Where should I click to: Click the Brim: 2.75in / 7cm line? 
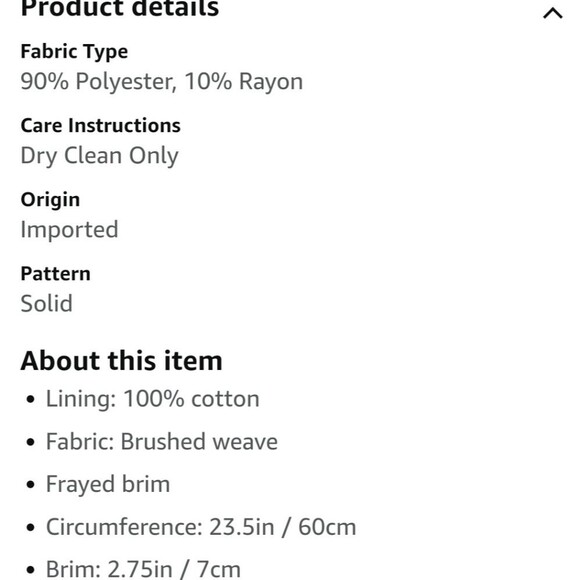tap(143, 569)
